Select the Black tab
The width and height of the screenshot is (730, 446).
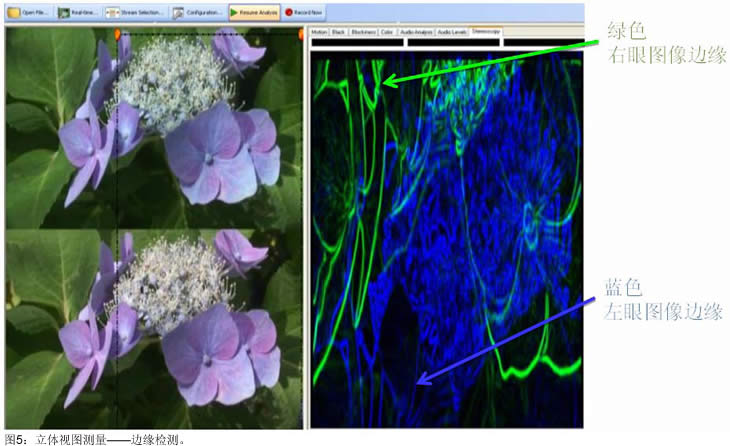coord(339,33)
